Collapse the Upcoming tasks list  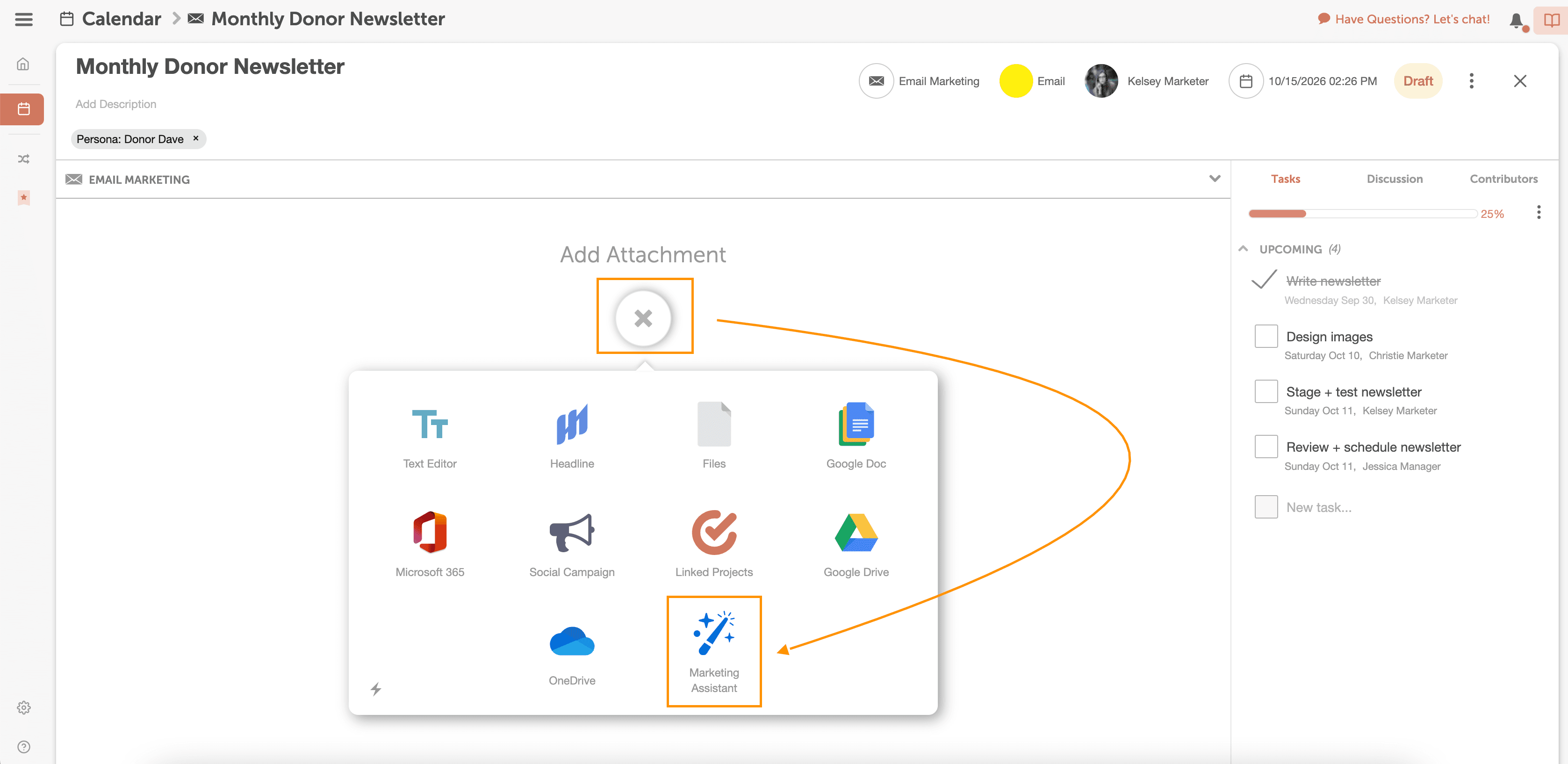pyautogui.click(x=1244, y=249)
